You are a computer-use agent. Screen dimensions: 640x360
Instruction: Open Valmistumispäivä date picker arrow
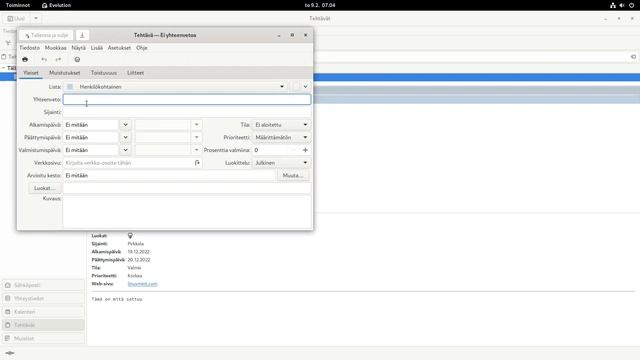pos(125,150)
